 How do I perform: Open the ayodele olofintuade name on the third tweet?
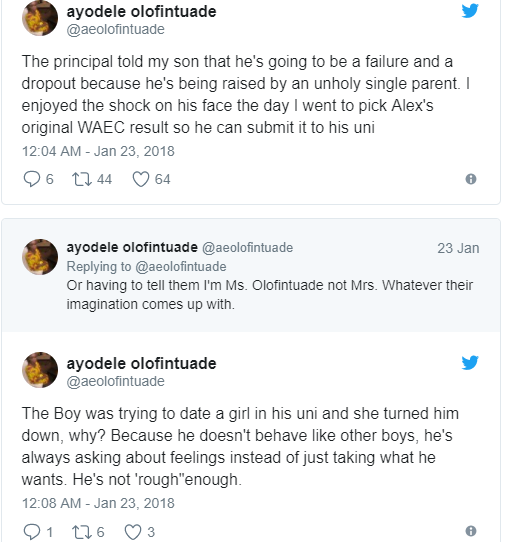(141, 363)
